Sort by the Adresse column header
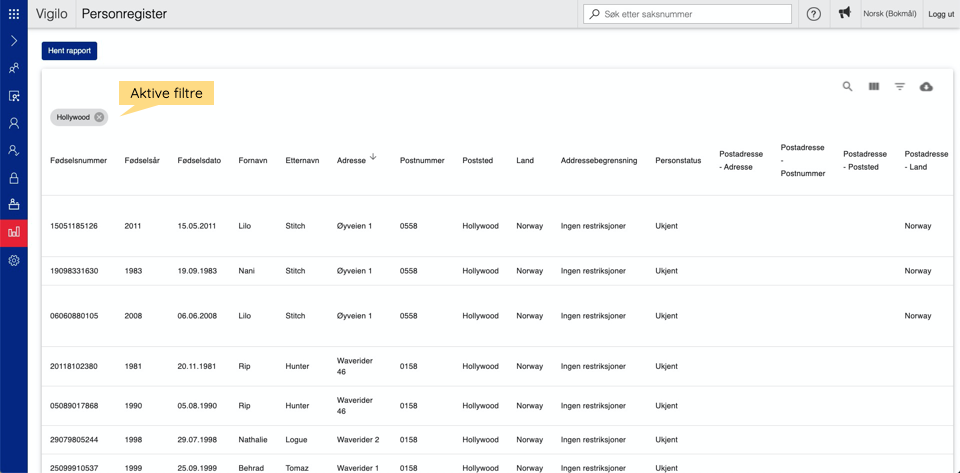The width and height of the screenshot is (960, 473). click(351, 160)
